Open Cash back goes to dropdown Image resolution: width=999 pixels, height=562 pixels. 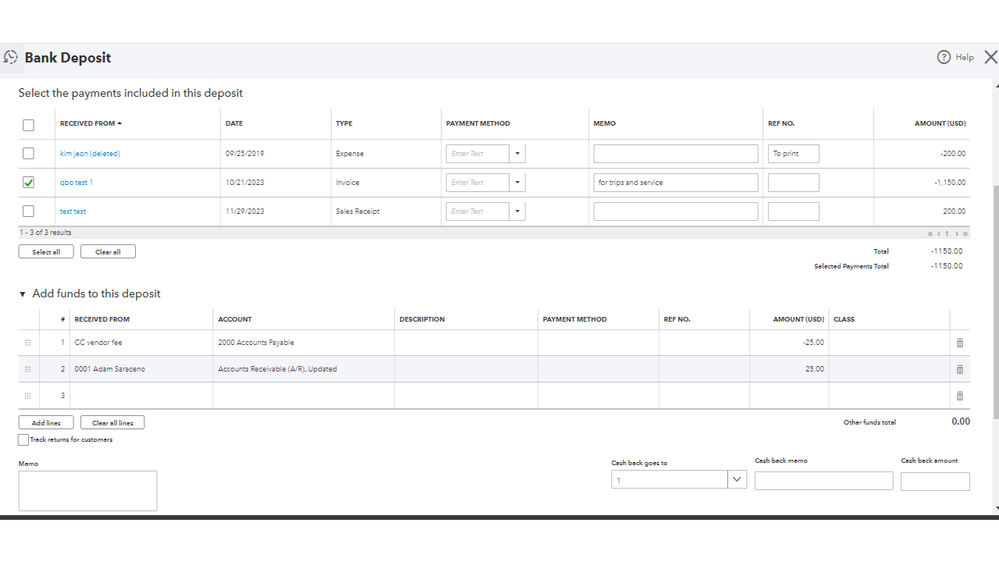[737, 480]
